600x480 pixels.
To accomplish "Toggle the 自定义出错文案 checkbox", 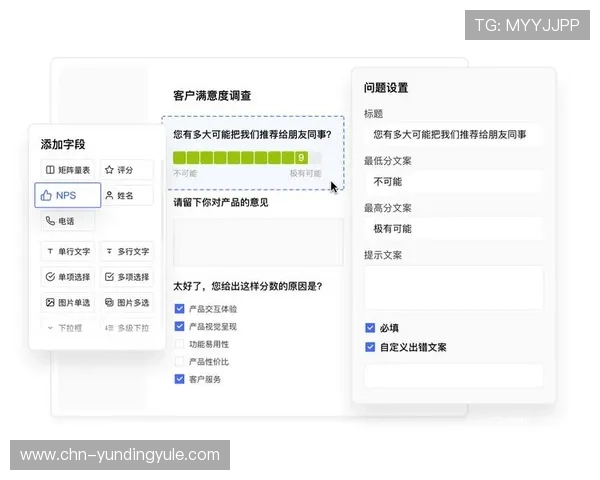I will [x=370, y=347].
